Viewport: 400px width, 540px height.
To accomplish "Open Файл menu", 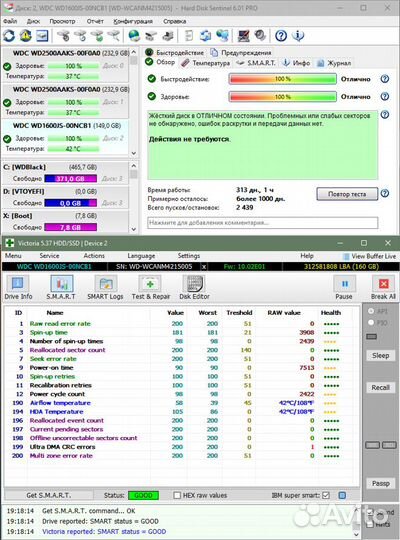I will tap(10, 21).
